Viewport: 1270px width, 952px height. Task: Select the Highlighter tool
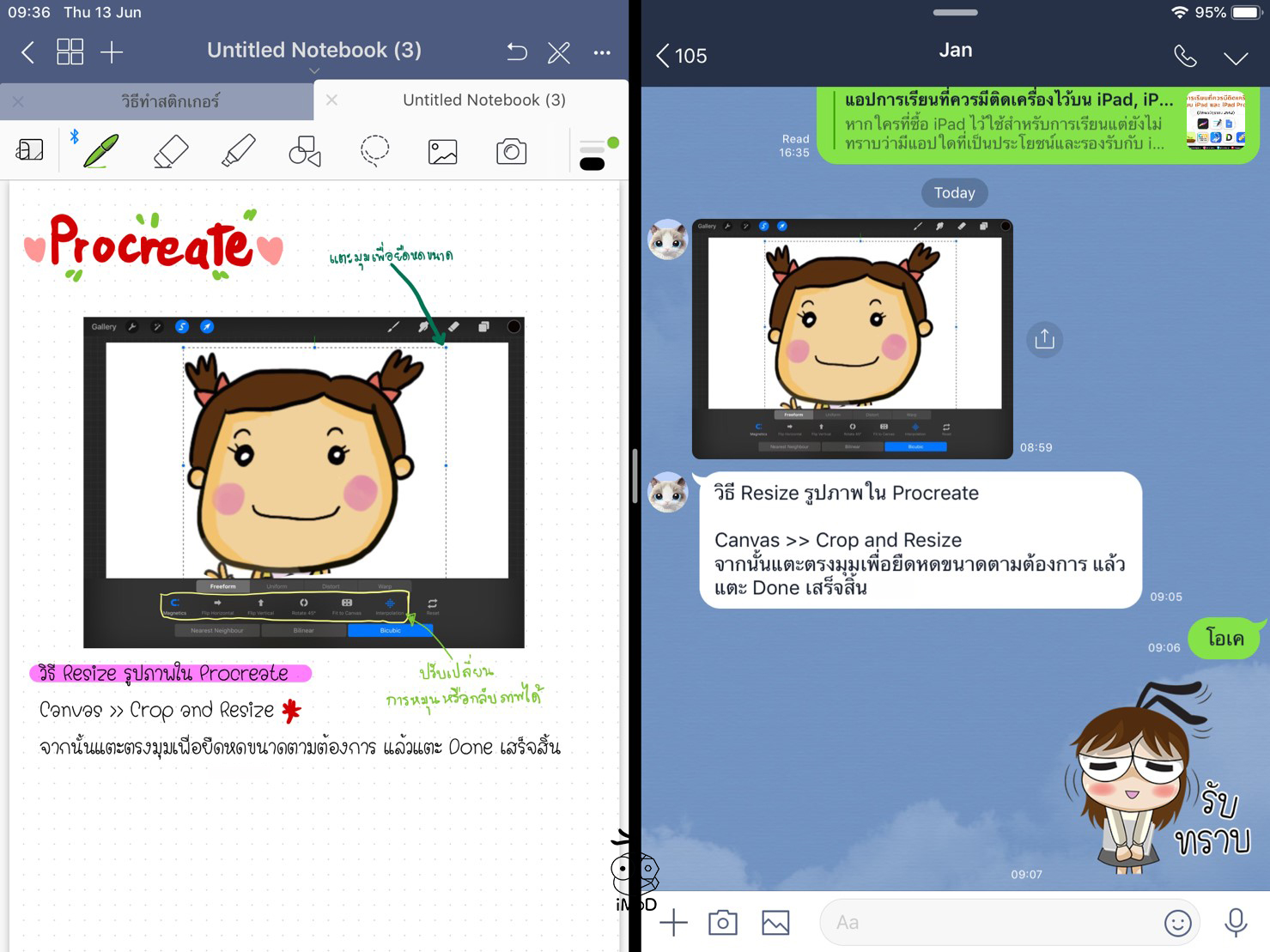pyautogui.click(x=238, y=151)
